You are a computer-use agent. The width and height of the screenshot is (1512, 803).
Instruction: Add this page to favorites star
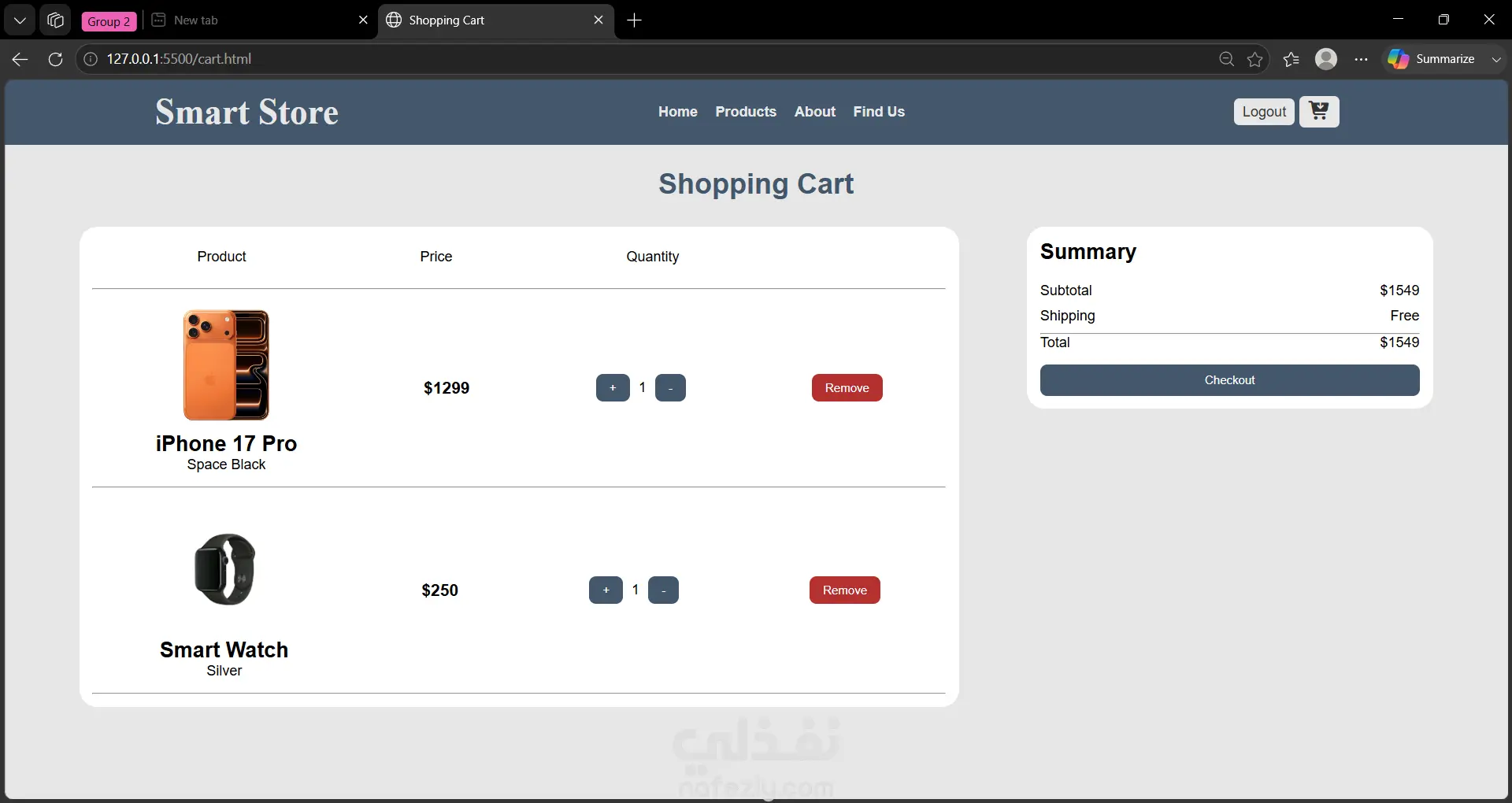(1255, 59)
